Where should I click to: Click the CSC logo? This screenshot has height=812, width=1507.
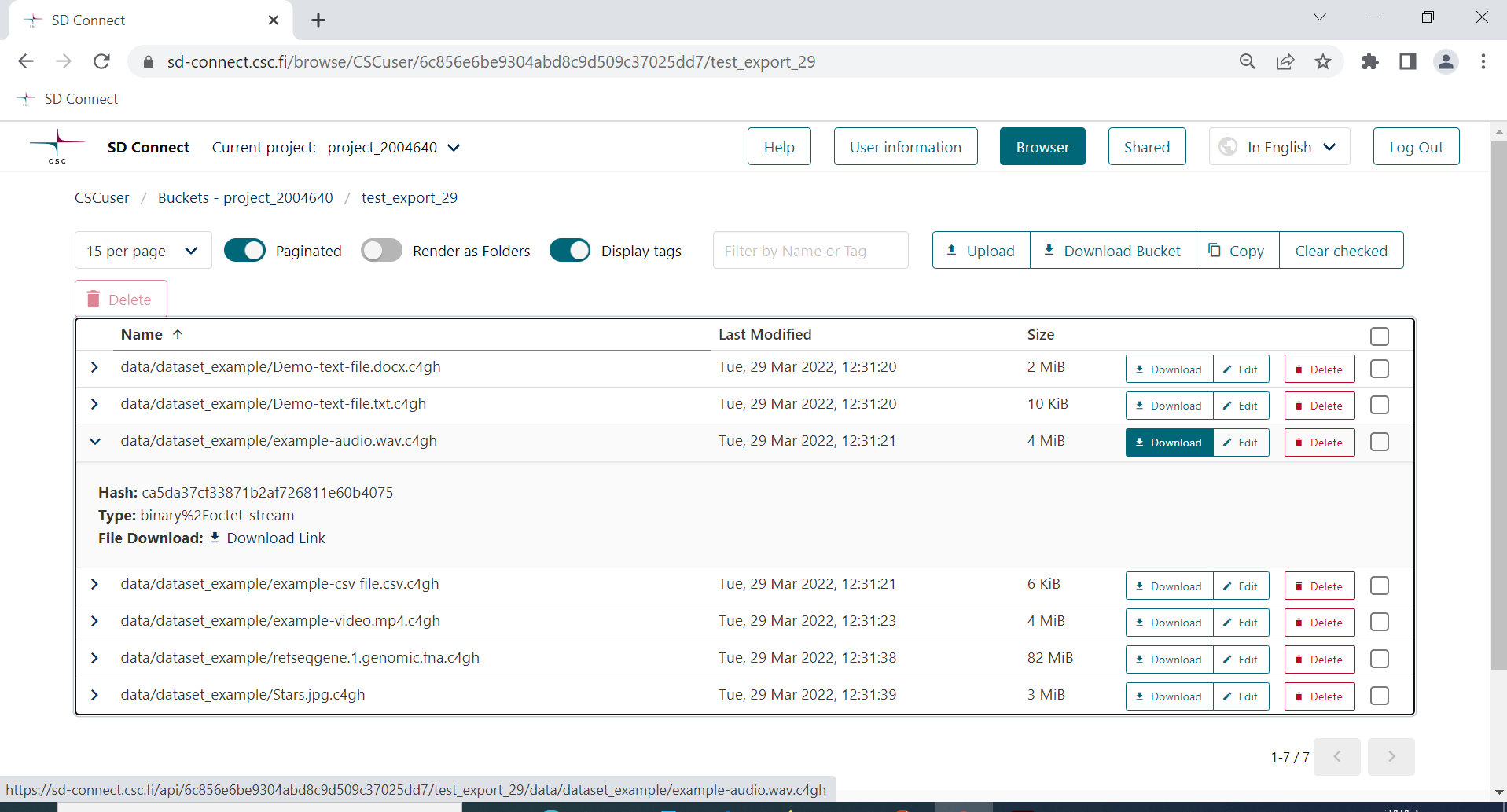[57, 147]
